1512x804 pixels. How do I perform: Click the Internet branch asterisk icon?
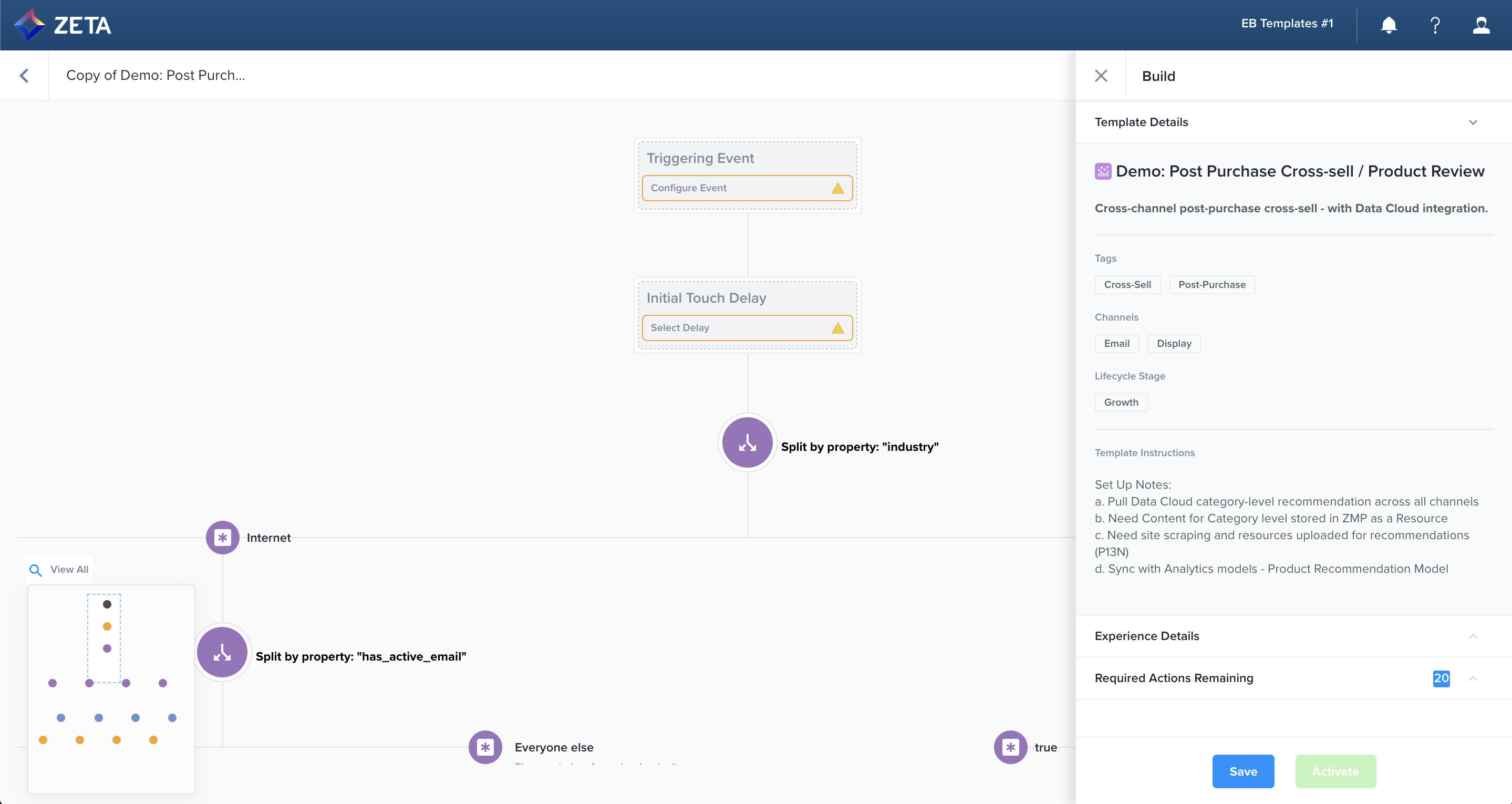(222, 538)
